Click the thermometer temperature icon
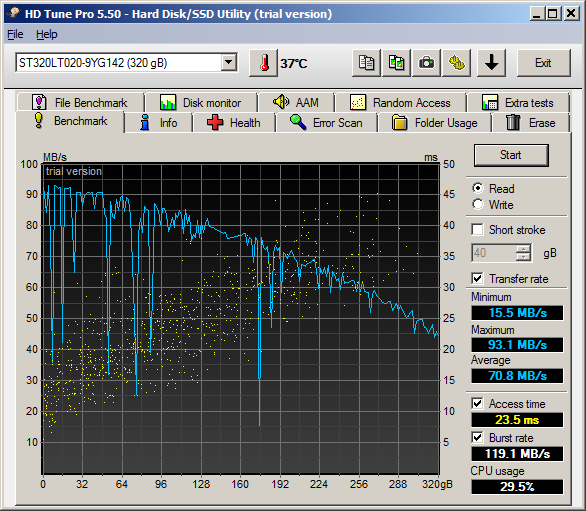The image size is (586, 511). point(264,63)
